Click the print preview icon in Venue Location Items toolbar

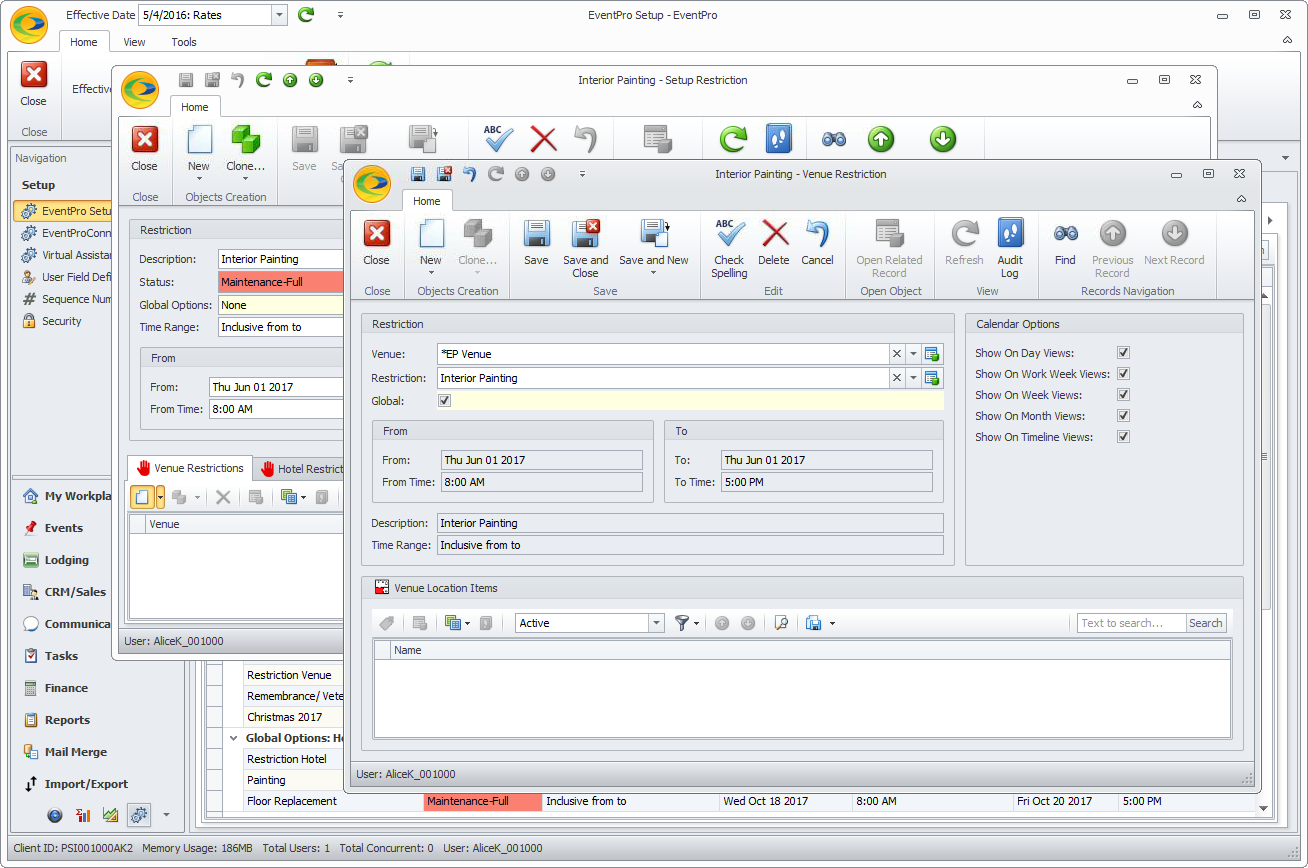(x=782, y=623)
